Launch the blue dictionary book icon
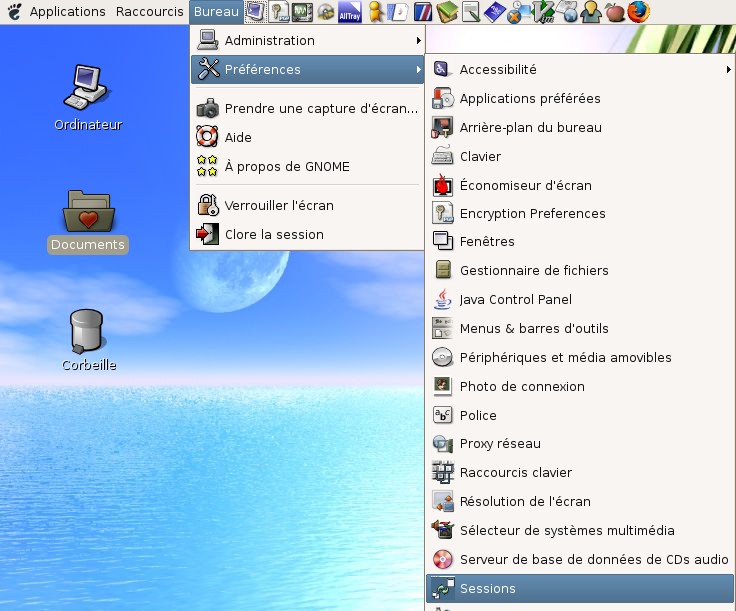Image resolution: width=736 pixels, height=611 pixels. pyautogui.click(x=494, y=12)
